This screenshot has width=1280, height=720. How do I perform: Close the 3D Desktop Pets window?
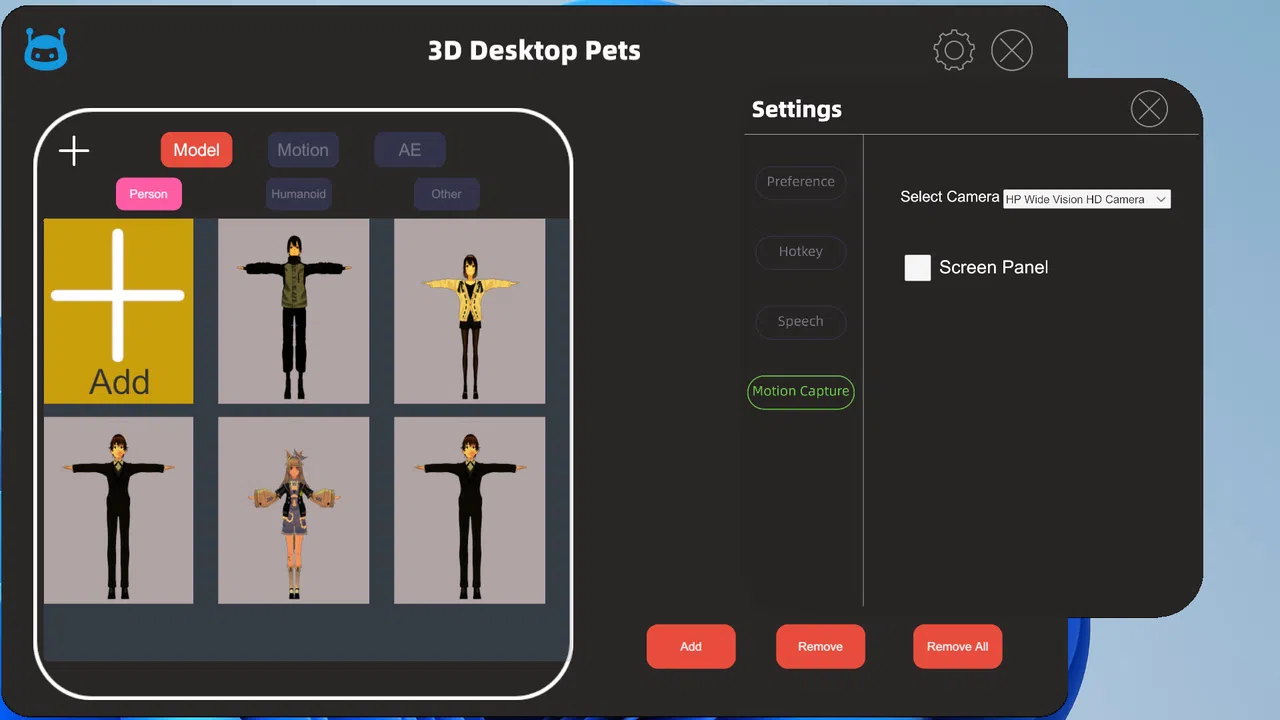1012,50
